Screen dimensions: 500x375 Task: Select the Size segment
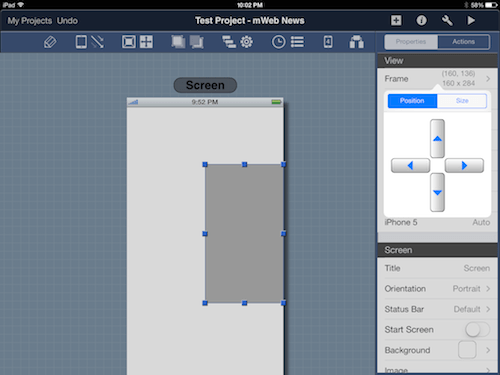point(462,101)
